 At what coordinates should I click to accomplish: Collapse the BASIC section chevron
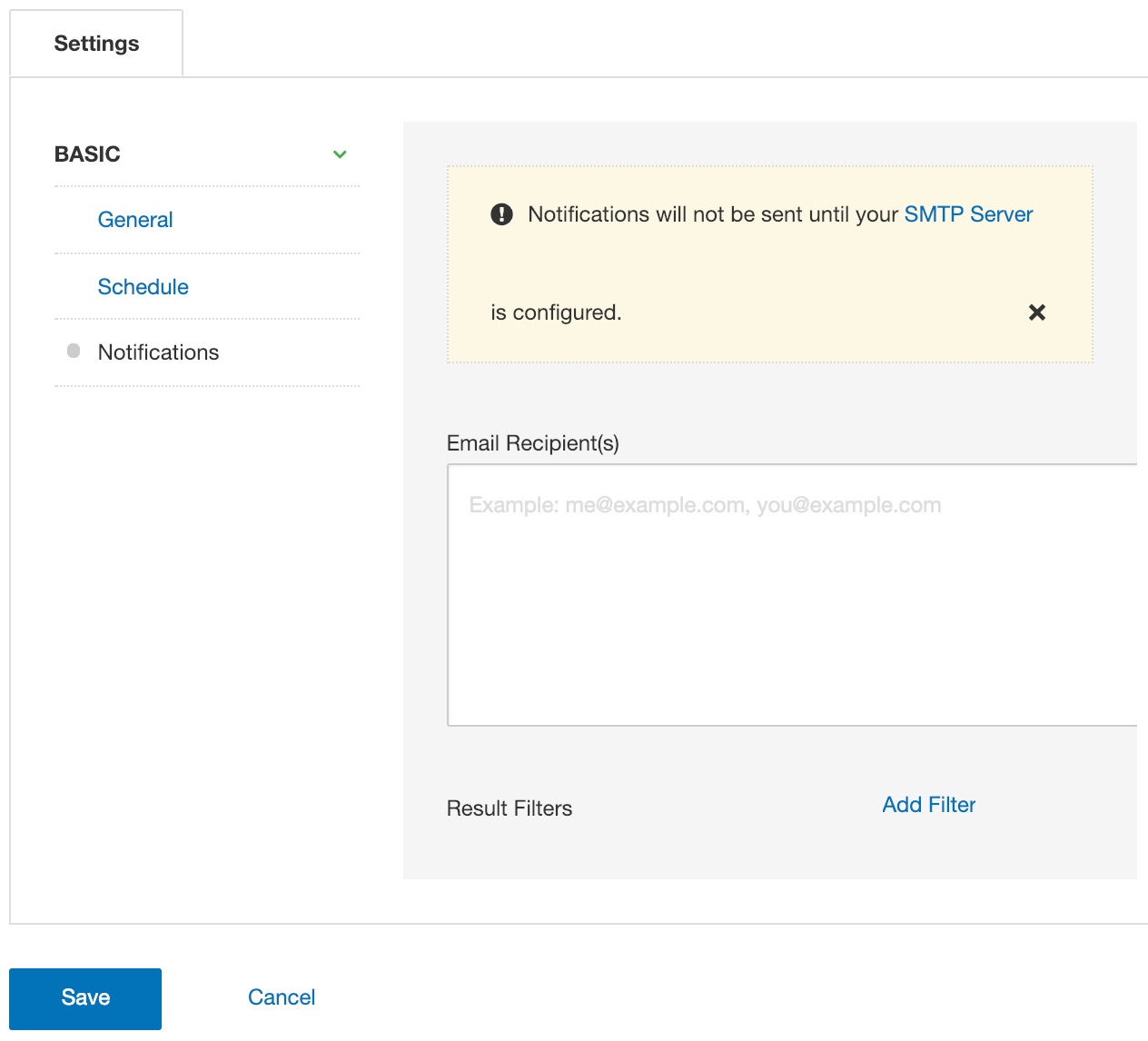pyautogui.click(x=340, y=154)
